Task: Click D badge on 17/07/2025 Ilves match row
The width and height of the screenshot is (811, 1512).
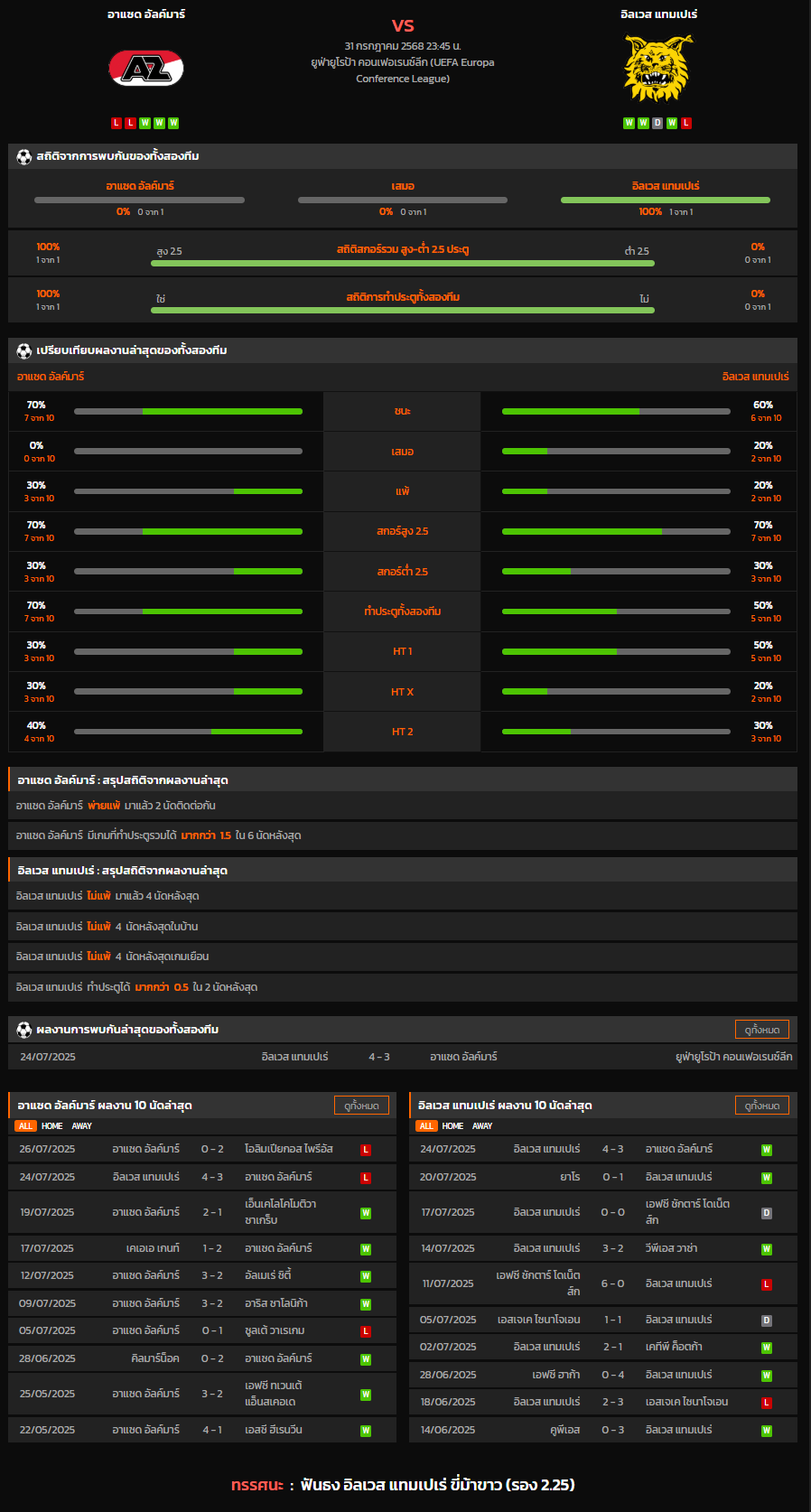Action: point(767,1213)
